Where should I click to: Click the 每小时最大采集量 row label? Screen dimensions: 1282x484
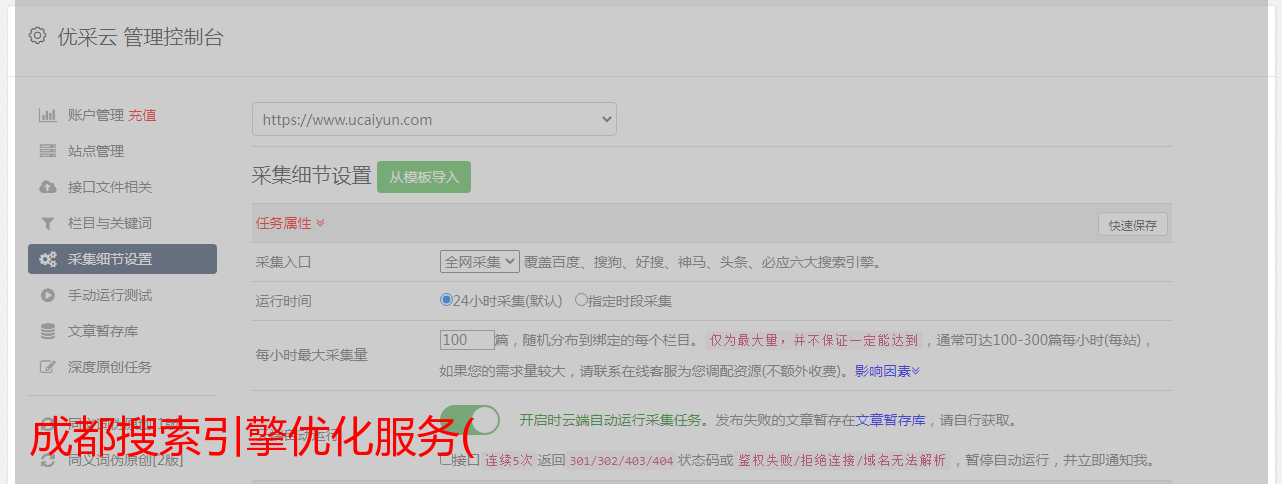pos(312,355)
